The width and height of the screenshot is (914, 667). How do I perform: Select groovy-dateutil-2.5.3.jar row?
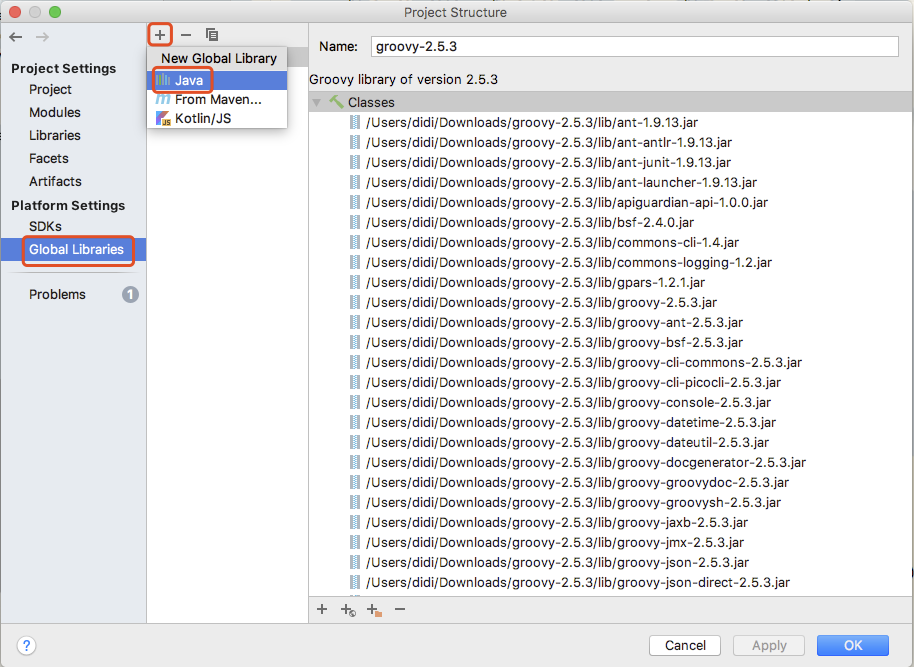(x=610, y=442)
